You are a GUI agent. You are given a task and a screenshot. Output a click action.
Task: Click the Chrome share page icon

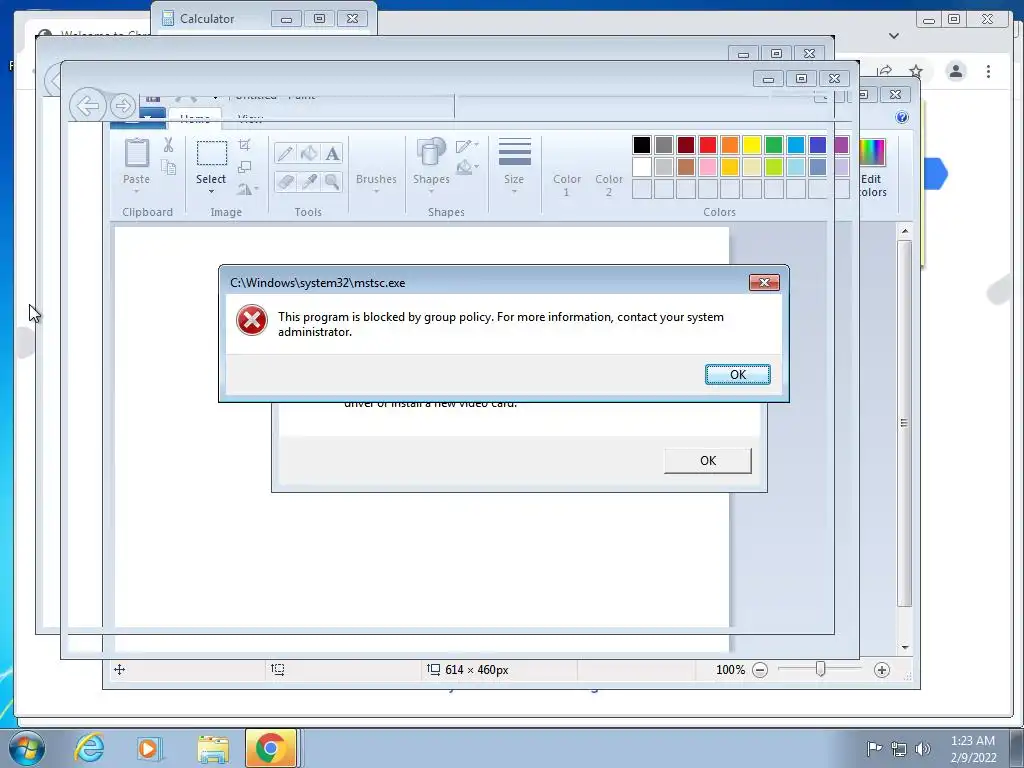pyautogui.click(x=885, y=71)
